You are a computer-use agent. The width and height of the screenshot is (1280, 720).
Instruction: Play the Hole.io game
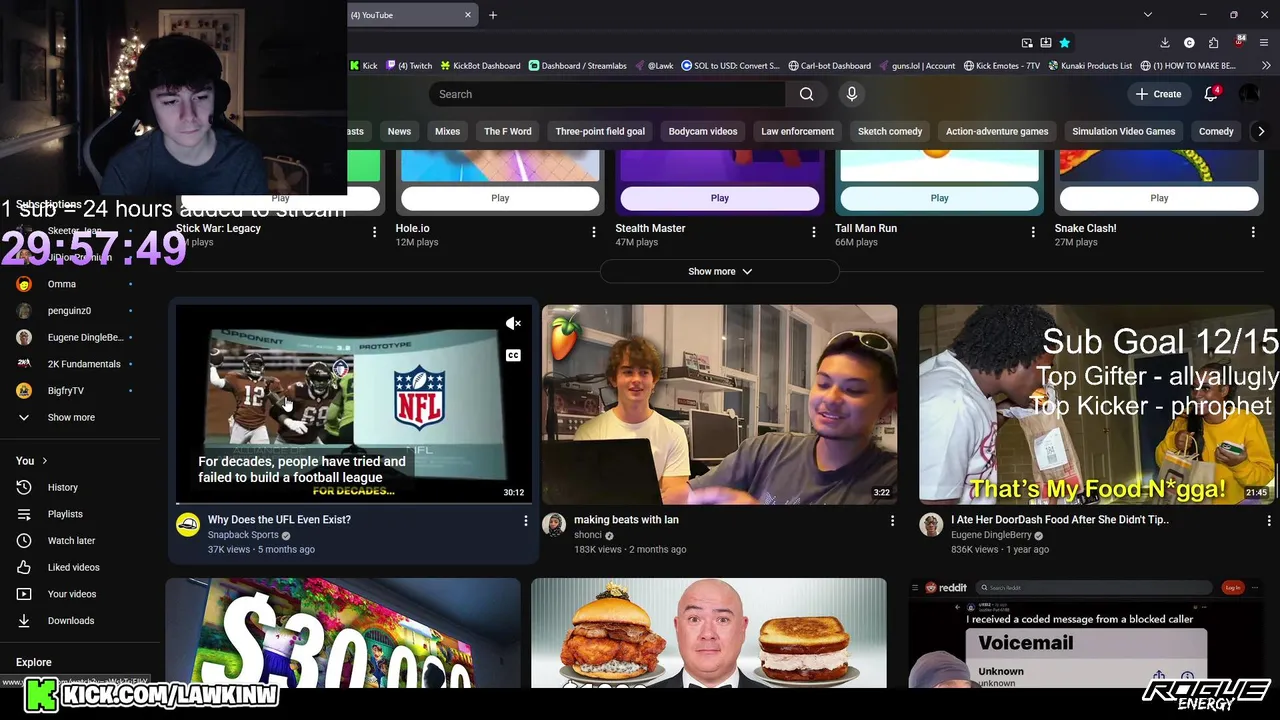coord(500,198)
